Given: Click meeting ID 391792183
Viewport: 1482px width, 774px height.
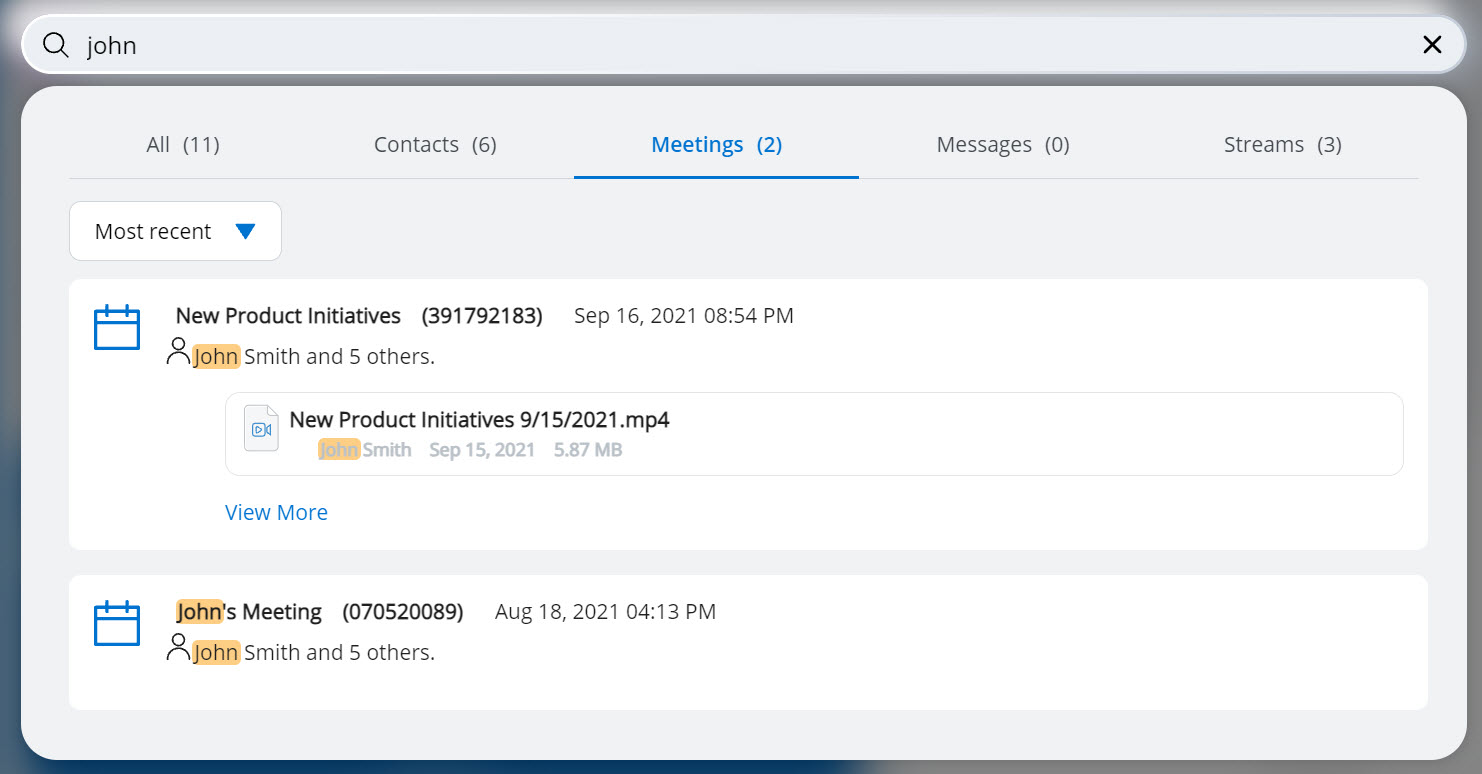Looking at the screenshot, I should tap(482, 316).
